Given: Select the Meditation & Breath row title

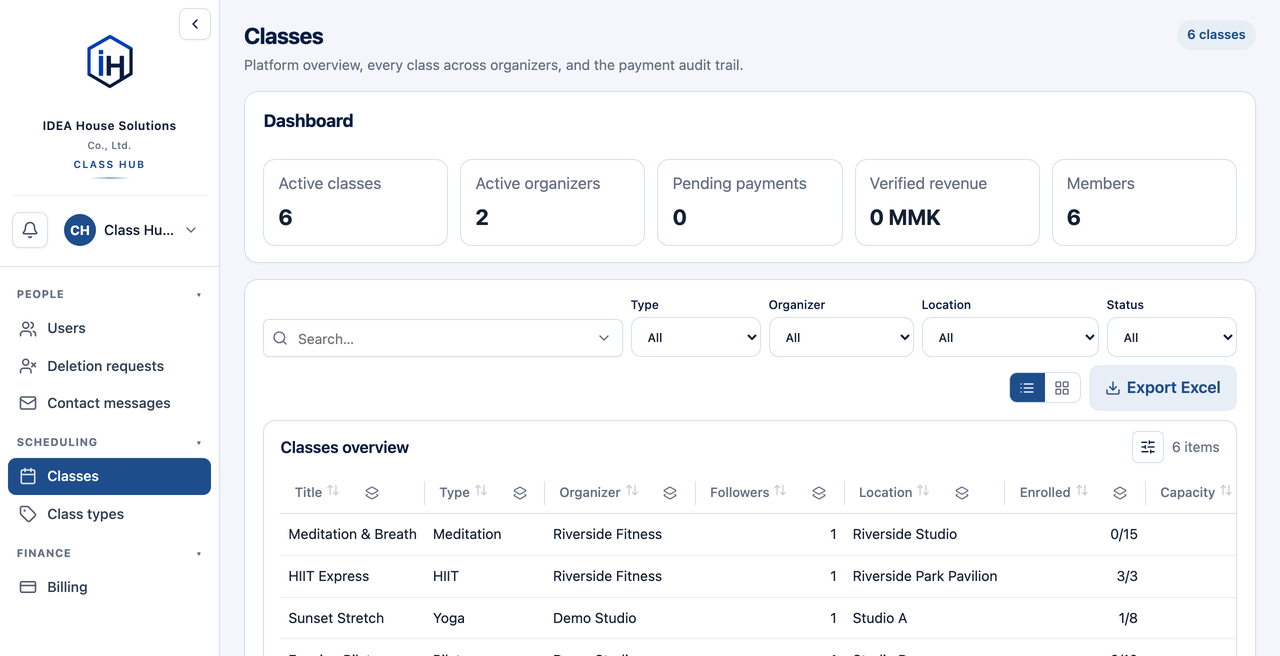Looking at the screenshot, I should (x=352, y=534).
